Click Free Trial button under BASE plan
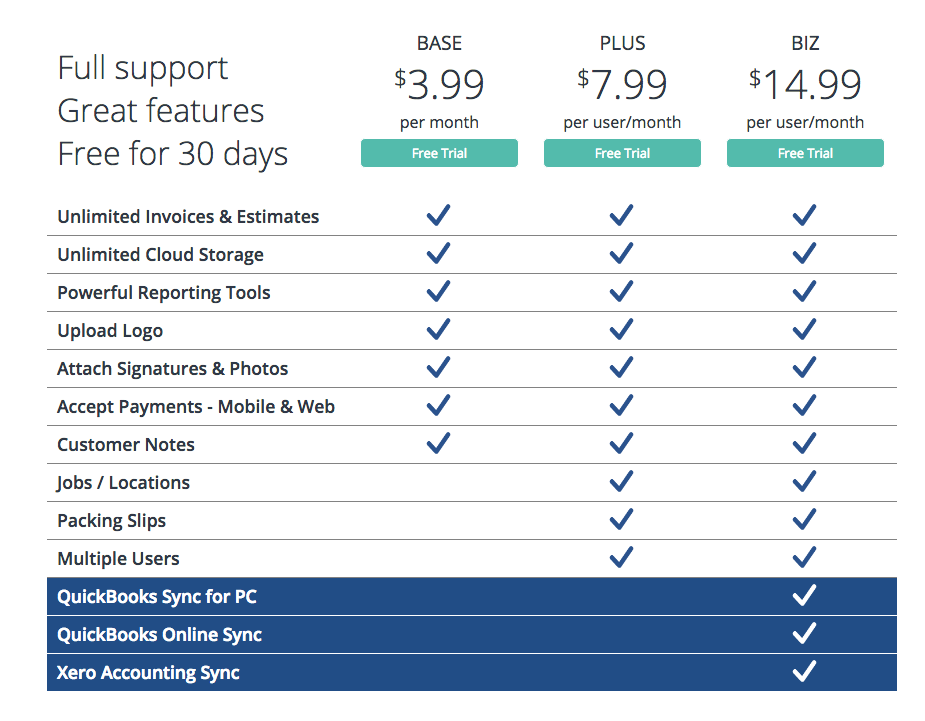 pos(439,153)
